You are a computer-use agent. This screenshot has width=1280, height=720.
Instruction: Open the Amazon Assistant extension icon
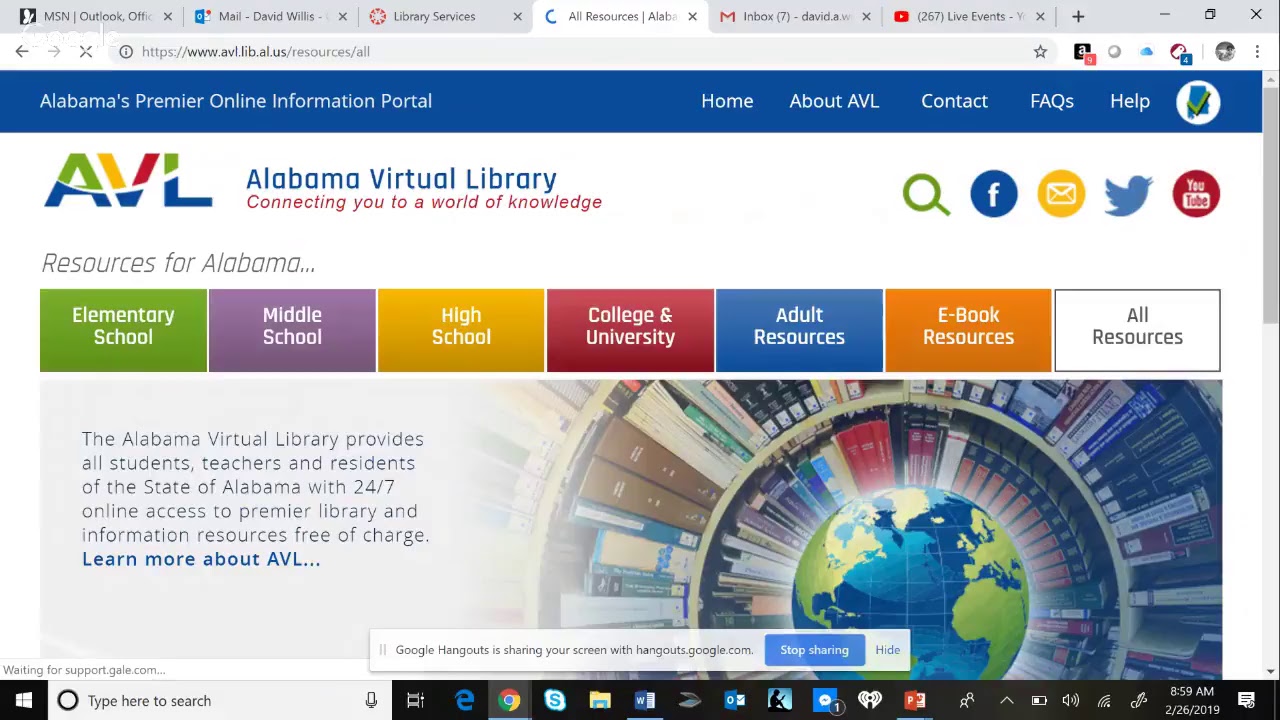point(1082,52)
